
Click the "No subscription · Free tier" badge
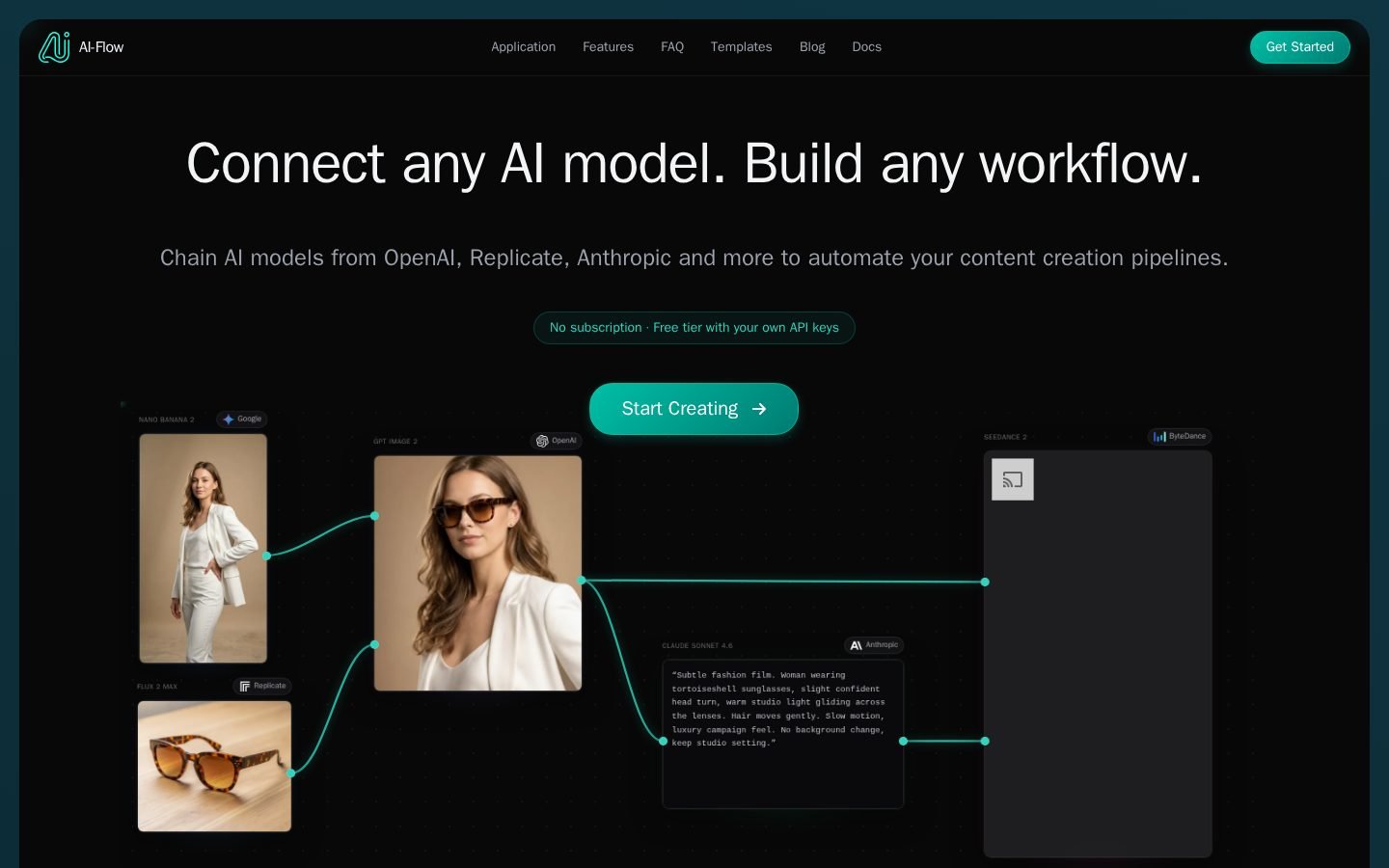(694, 328)
